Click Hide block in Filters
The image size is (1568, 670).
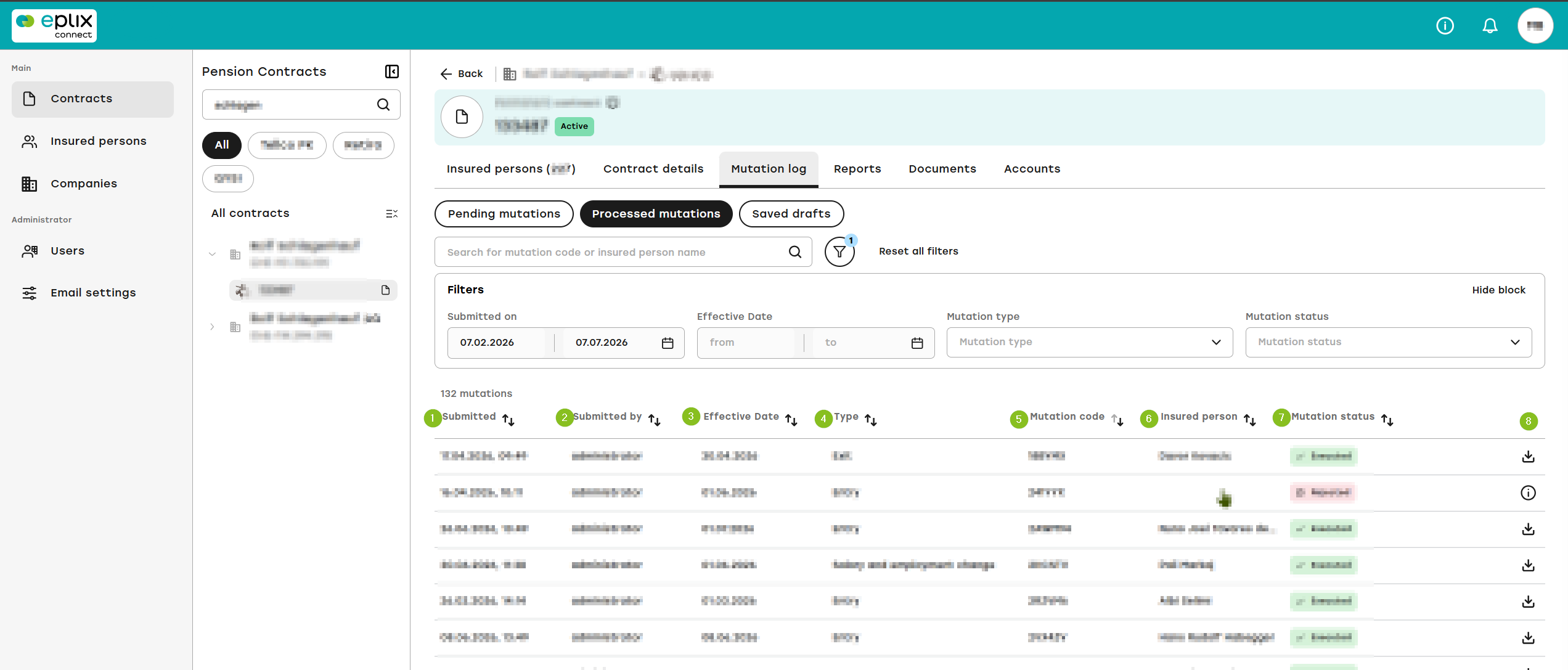click(1499, 290)
